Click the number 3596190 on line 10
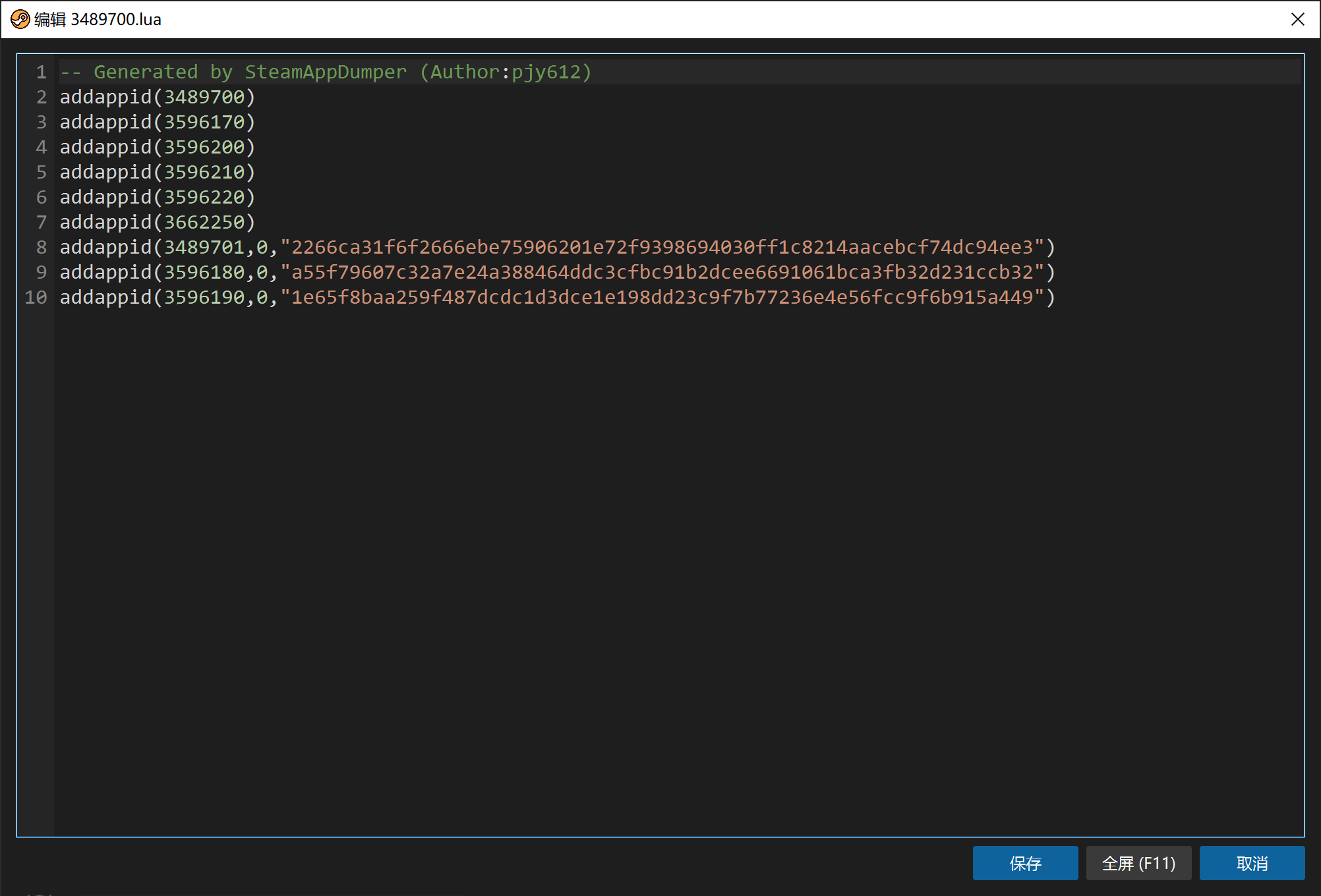The height and width of the screenshot is (896, 1321). point(204,297)
